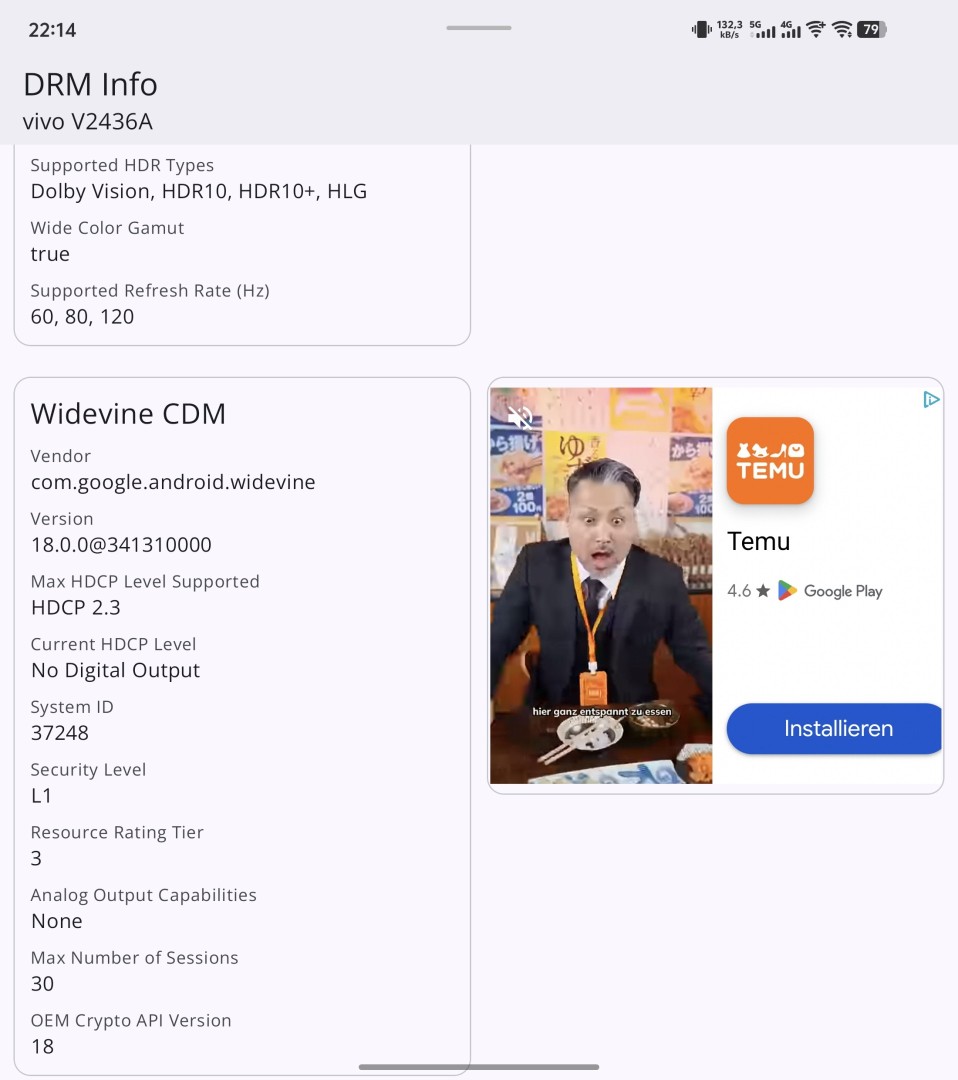Select the Widevine CDM card heading

pyautogui.click(x=128, y=413)
